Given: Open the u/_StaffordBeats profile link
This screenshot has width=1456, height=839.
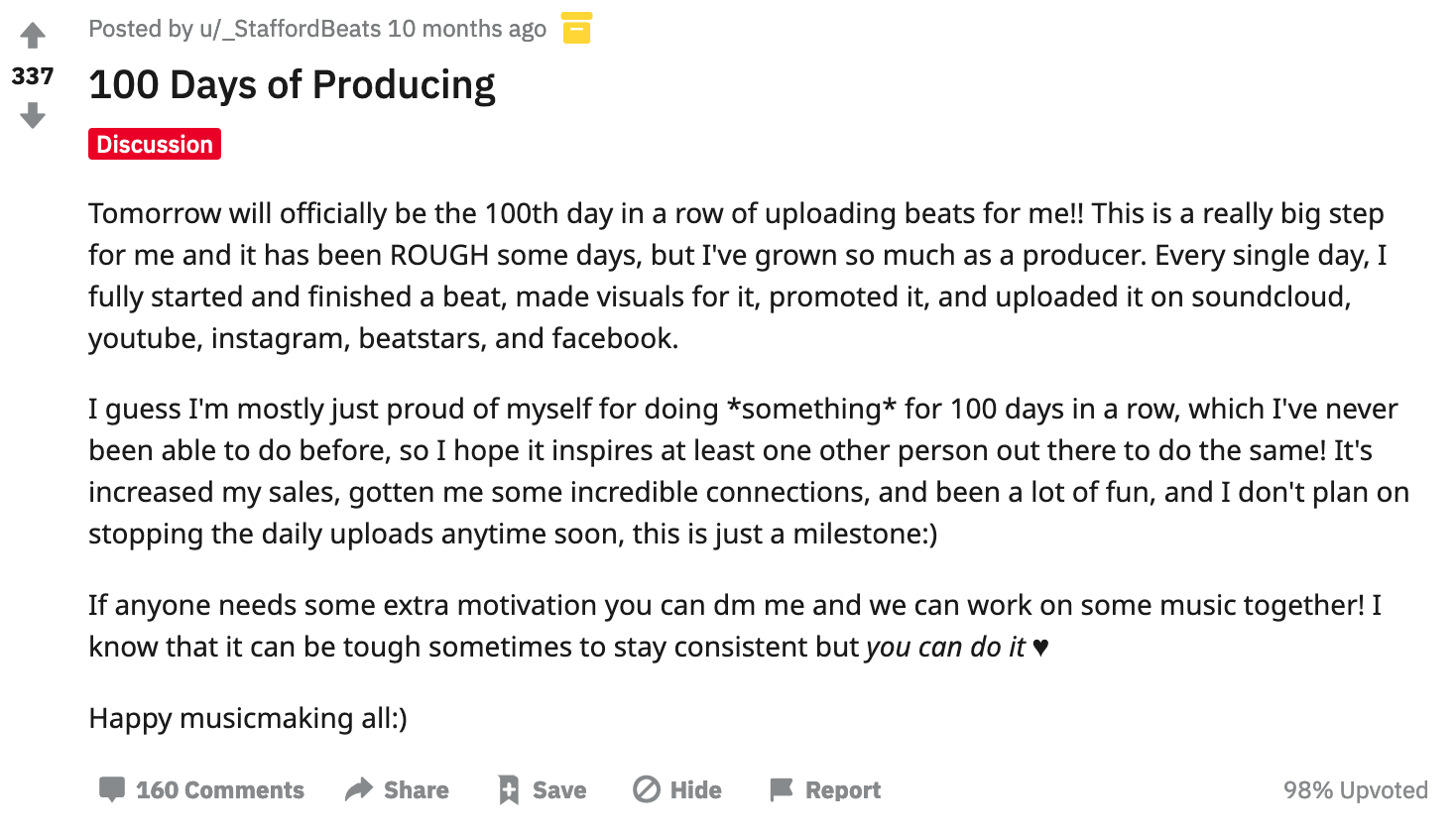Looking at the screenshot, I should [x=276, y=29].
